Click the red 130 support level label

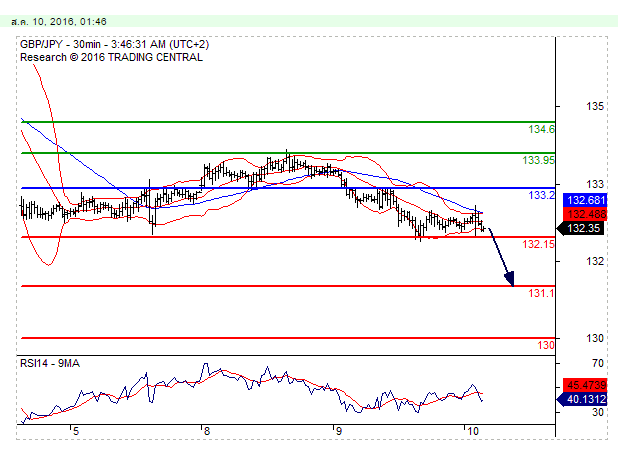(x=546, y=345)
